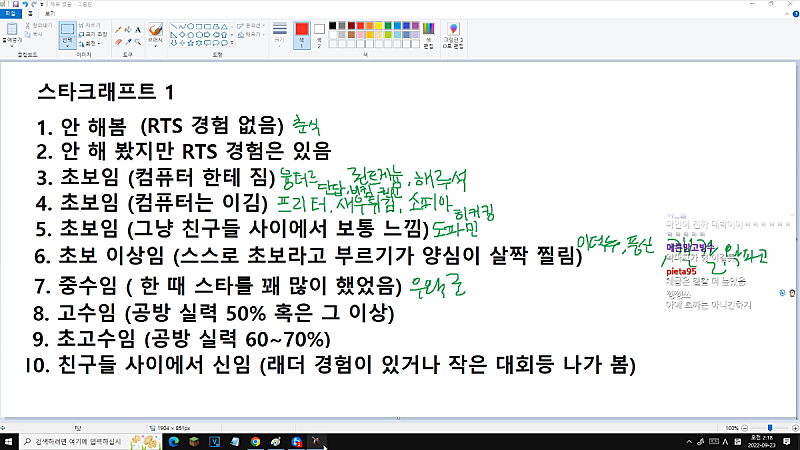800x450 pixels.
Task: Pick the purple color swatch
Action: click(415, 26)
